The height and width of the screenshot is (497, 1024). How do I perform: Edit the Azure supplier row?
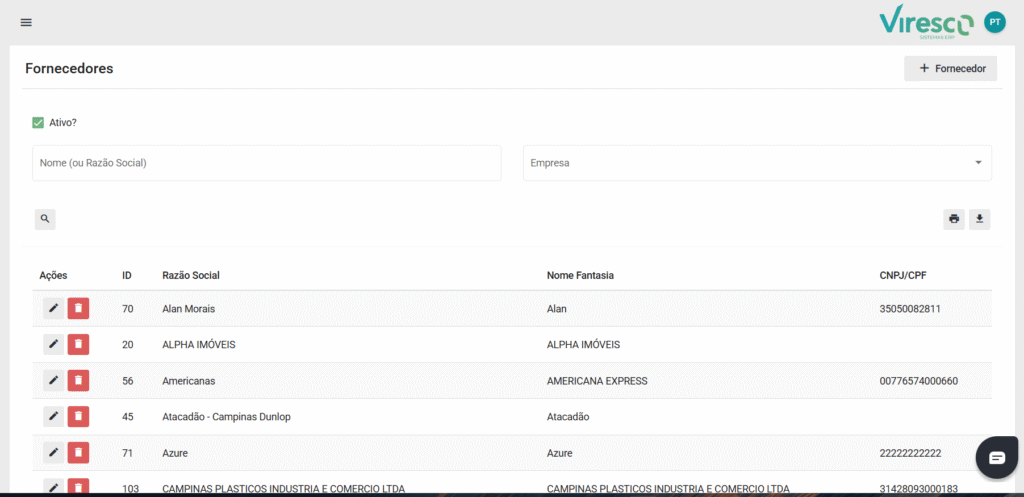[x=54, y=452]
